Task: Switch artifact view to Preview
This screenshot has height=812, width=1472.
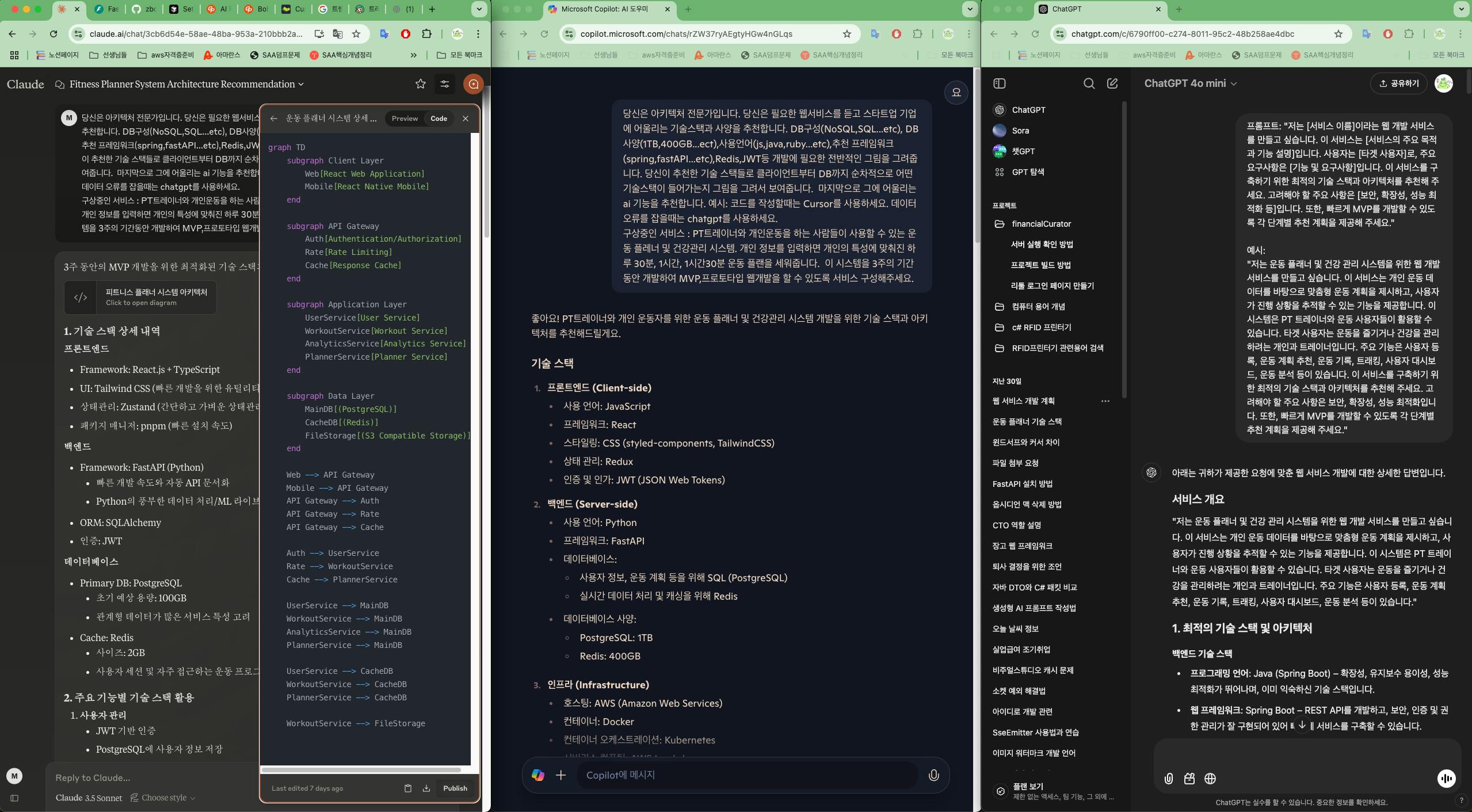Action: click(405, 119)
